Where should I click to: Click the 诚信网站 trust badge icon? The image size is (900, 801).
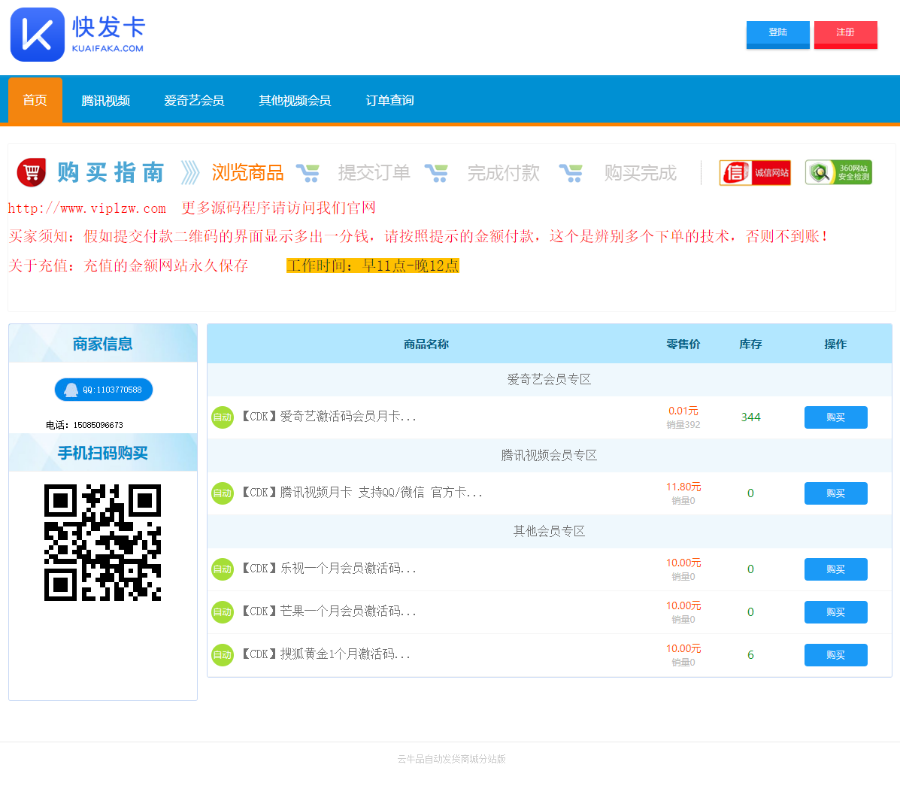coord(754,172)
